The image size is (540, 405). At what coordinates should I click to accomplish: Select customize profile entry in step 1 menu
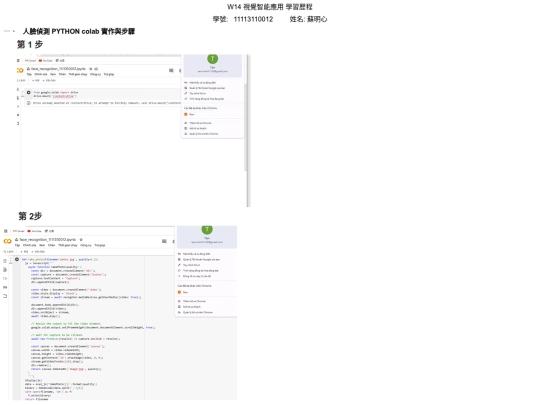tap(195, 93)
